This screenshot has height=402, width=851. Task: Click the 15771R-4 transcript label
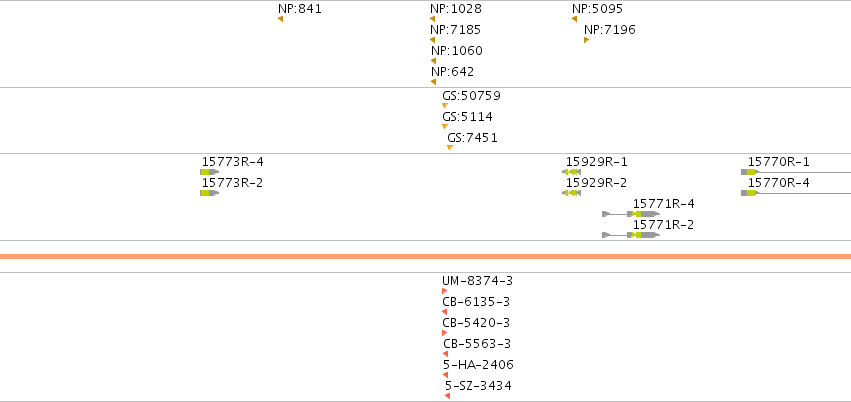coord(664,204)
